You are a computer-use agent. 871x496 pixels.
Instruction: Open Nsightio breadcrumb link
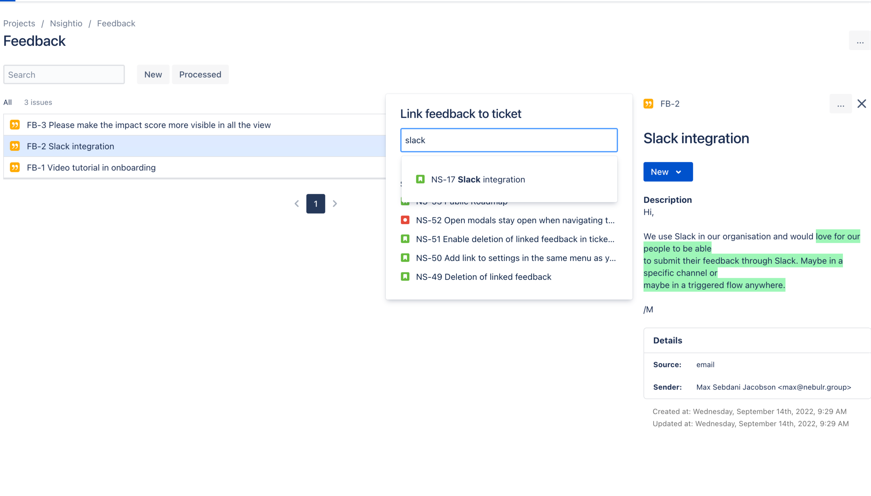click(66, 23)
